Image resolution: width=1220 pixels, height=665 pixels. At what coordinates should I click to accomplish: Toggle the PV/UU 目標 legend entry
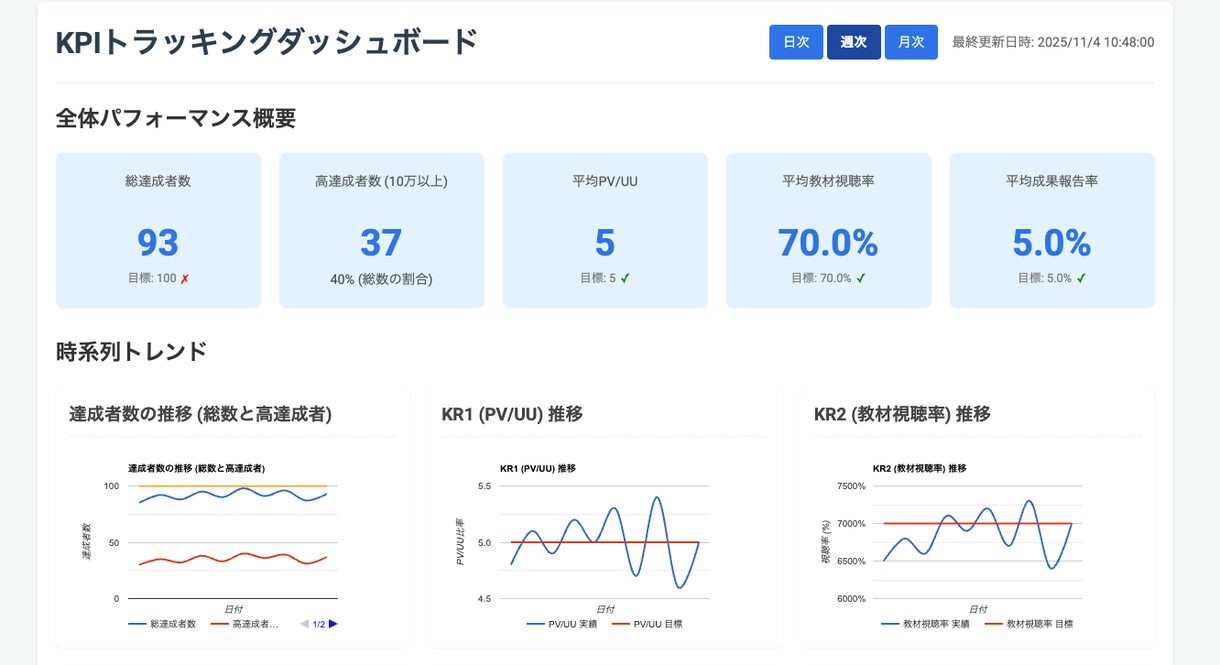(x=647, y=624)
